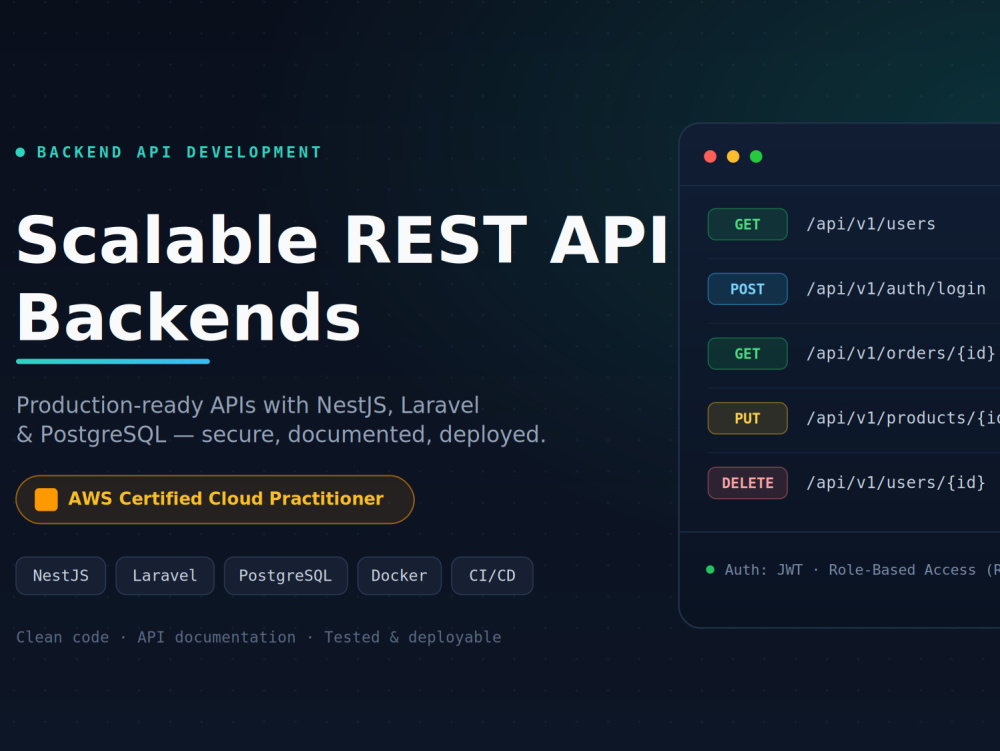Click the yellow window dot
Image resolution: width=1000 pixels, height=751 pixels.
coord(733,156)
